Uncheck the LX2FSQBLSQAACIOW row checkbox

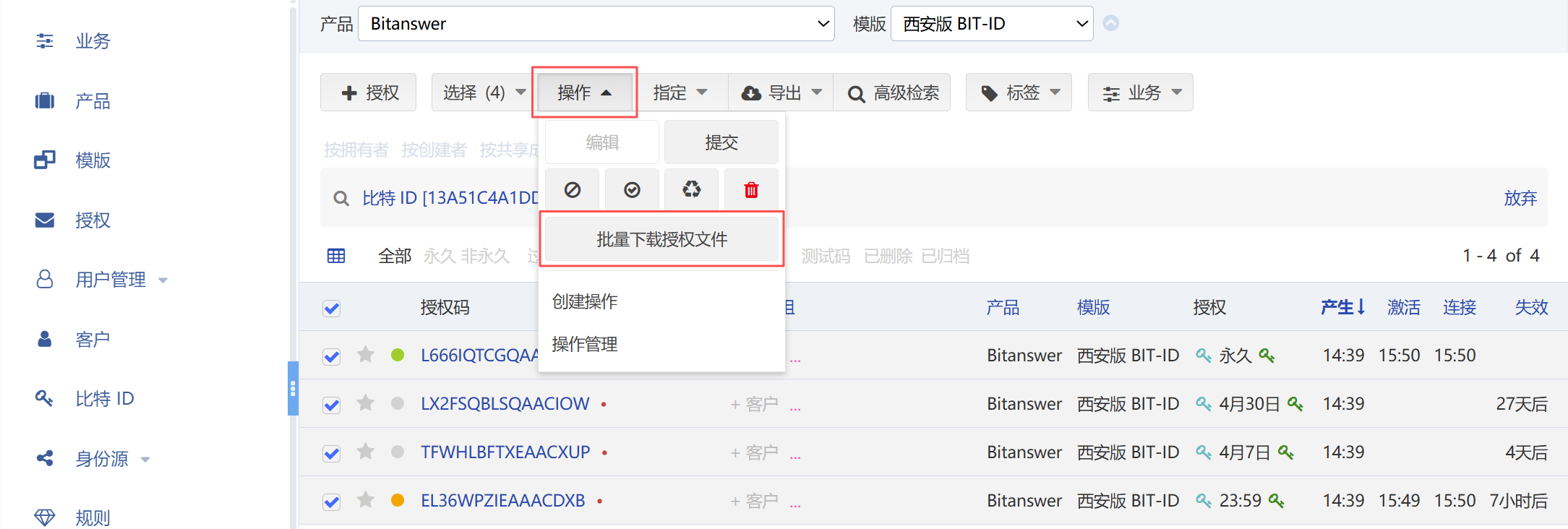pos(332,405)
